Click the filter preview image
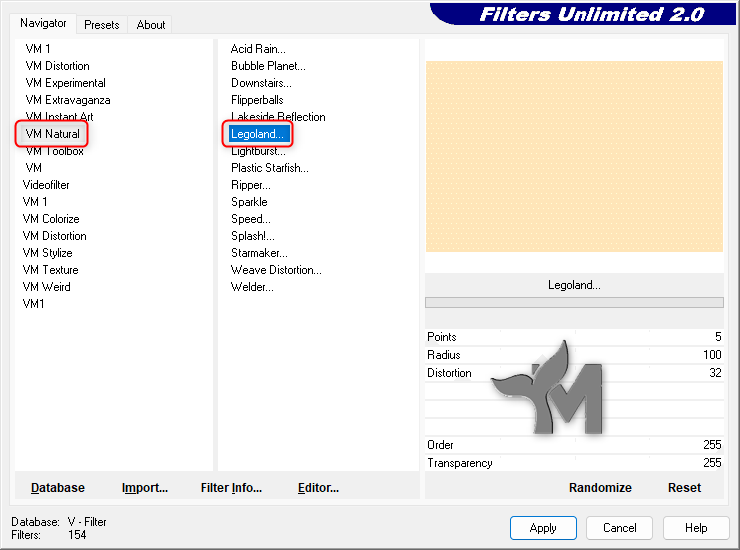Image resolution: width=740 pixels, height=550 pixels. click(x=574, y=156)
